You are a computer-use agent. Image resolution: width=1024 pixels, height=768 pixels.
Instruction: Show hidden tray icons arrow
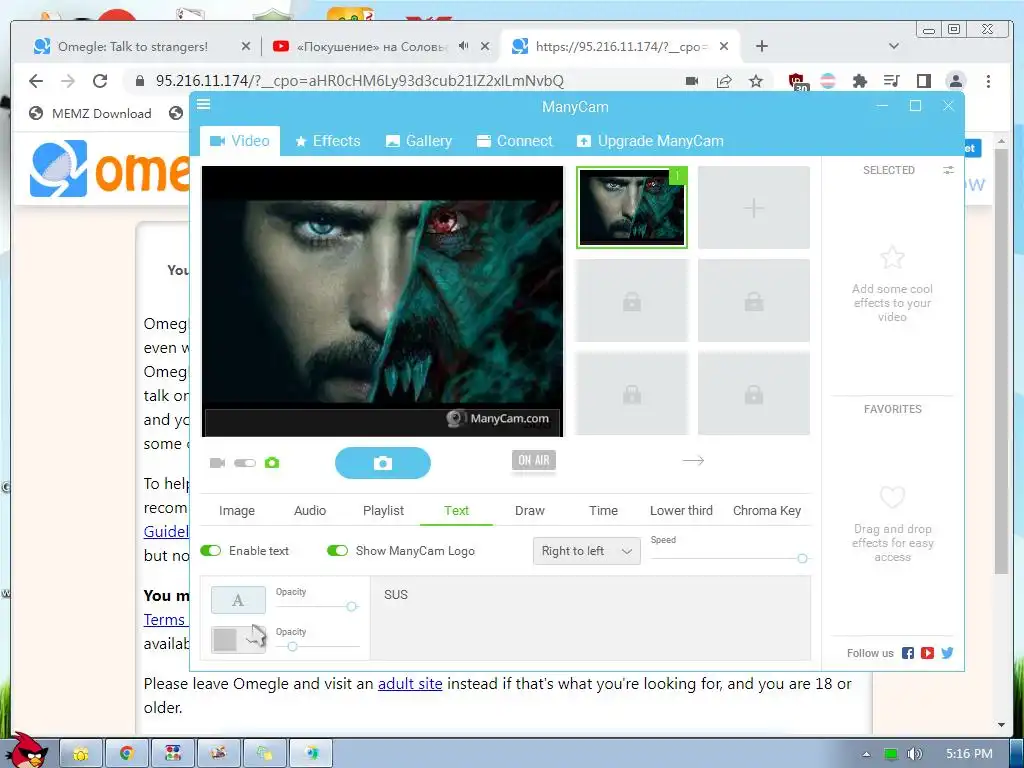[866, 754]
